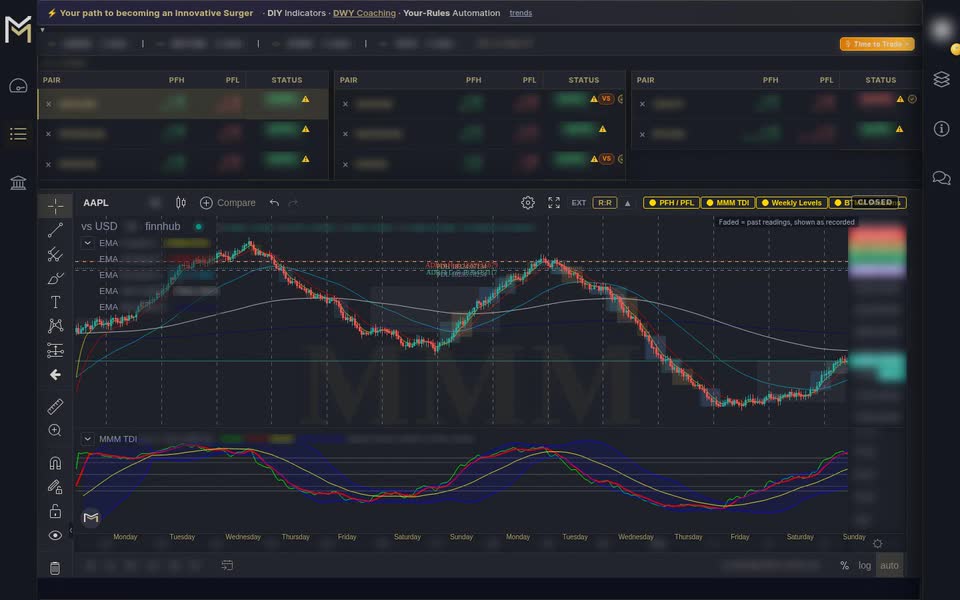Toggle hide all drawings eye icon
This screenshot has width=960, height=600.
click(x=55, y=535)
